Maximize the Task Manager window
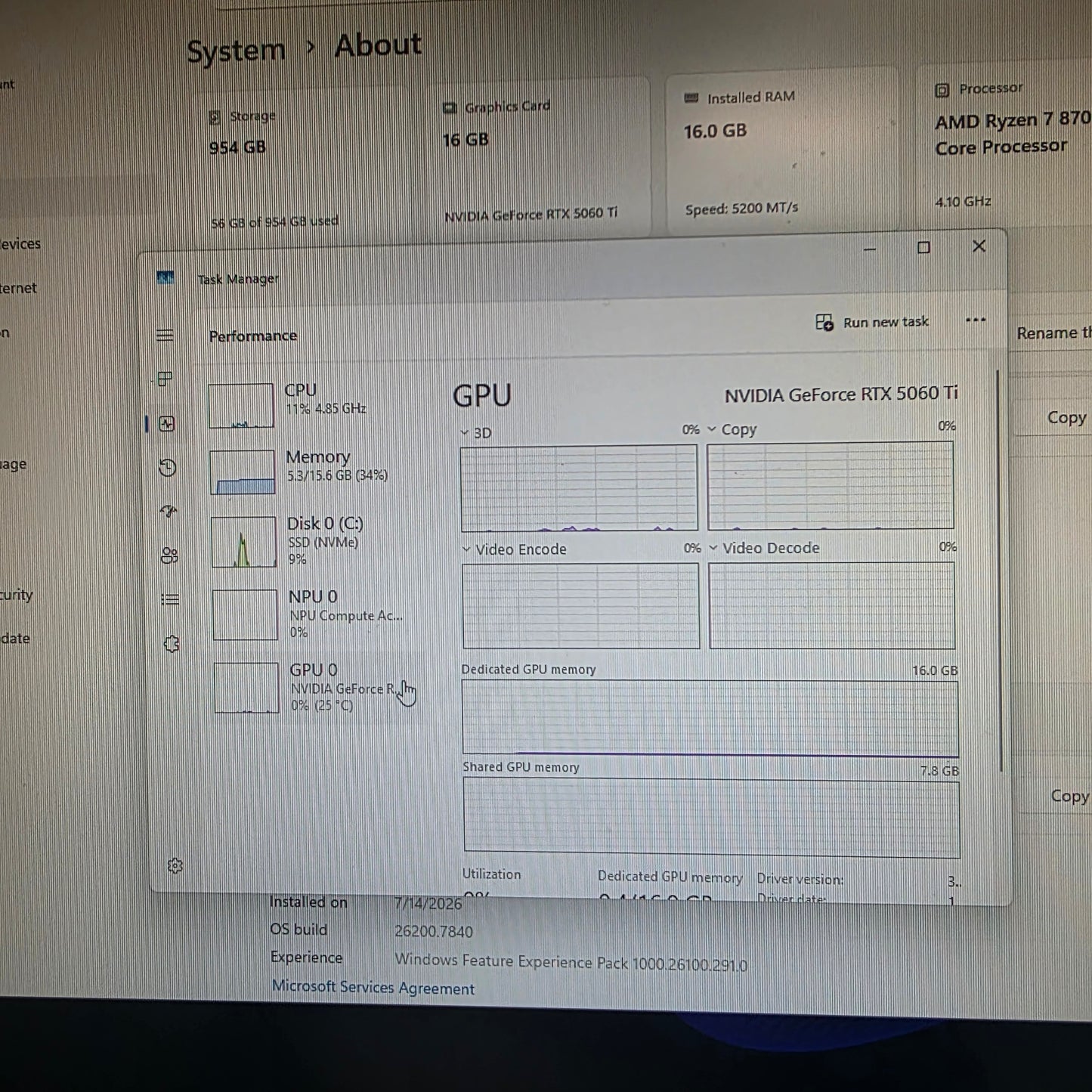 [x=923, y=248]
